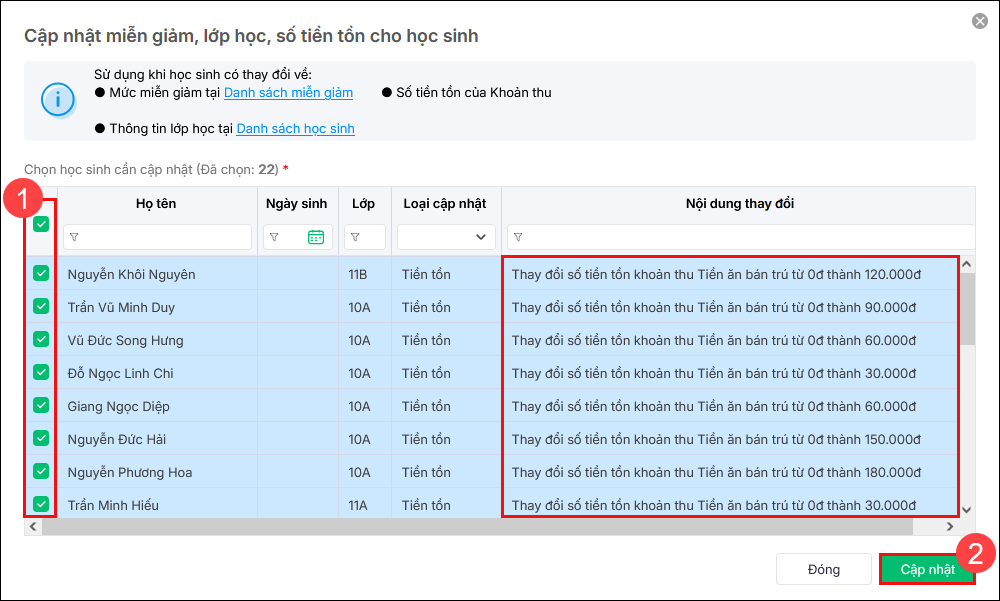Select the Nguyễn Phương Hoa row name
Image resolution: width=1000 pixels, height=601 pixels.
[x=130, y=472]
